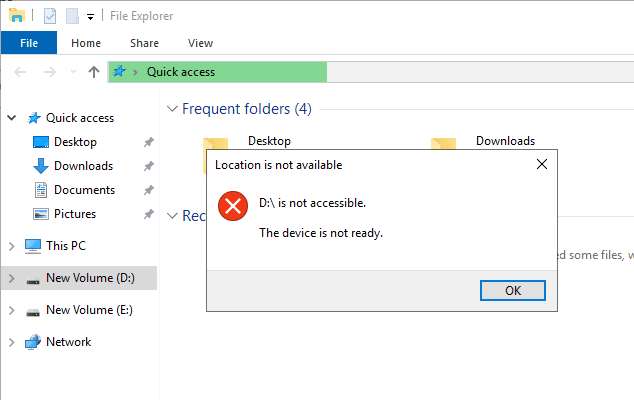This screenshot has height=400, width=634.
Task: Open the recent locations dropdown arrow
Action: [73, 72]
